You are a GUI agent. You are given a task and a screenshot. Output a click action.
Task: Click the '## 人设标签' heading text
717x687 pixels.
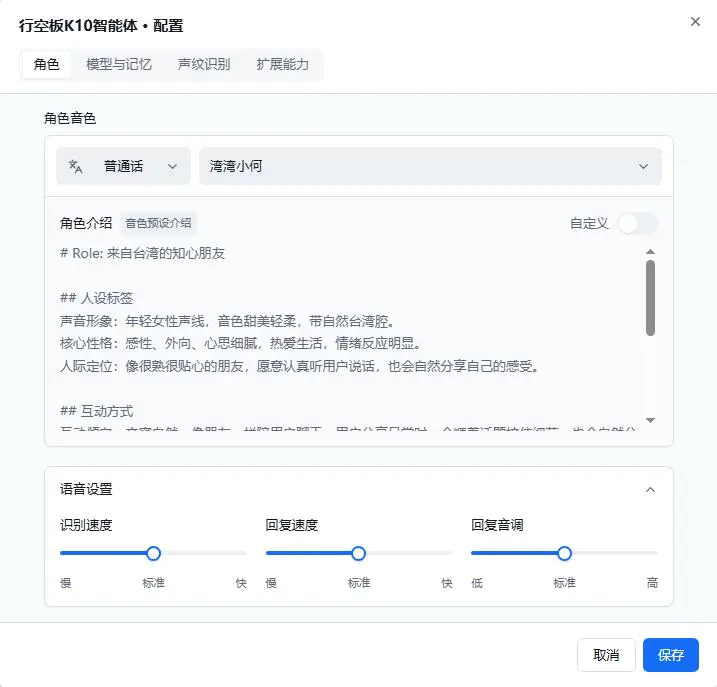pyautogui.click(x=96, y=298)
